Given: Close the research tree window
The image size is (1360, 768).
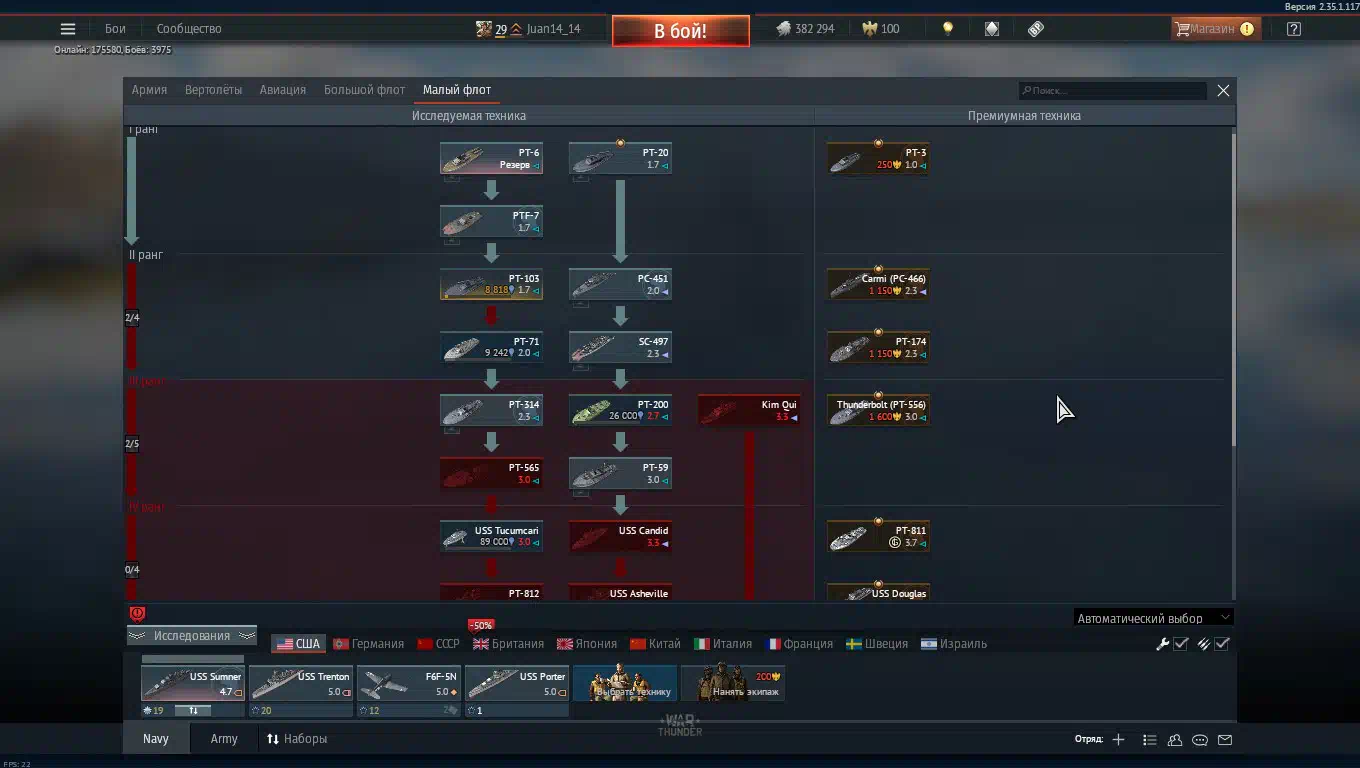Looking at the screenshot, I should [x=1223, y=91].
